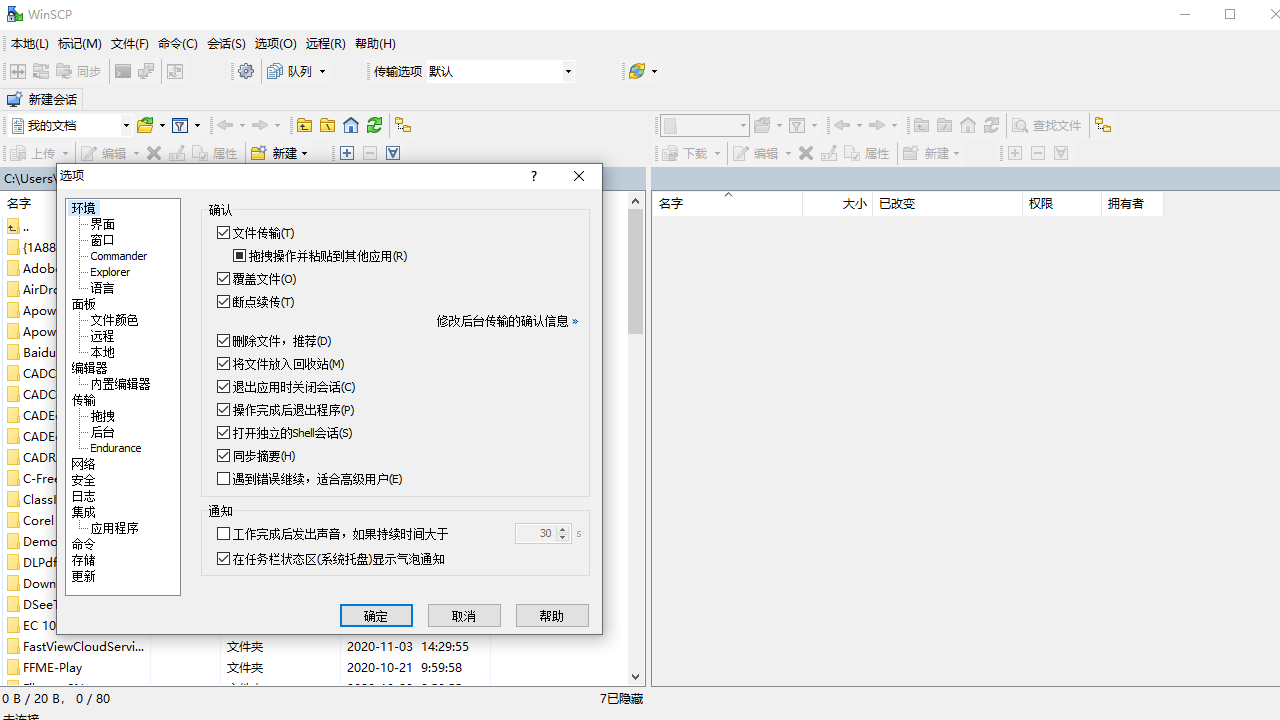
Task: Open the 选项(O) menu
Action: [x=275, y=43]
